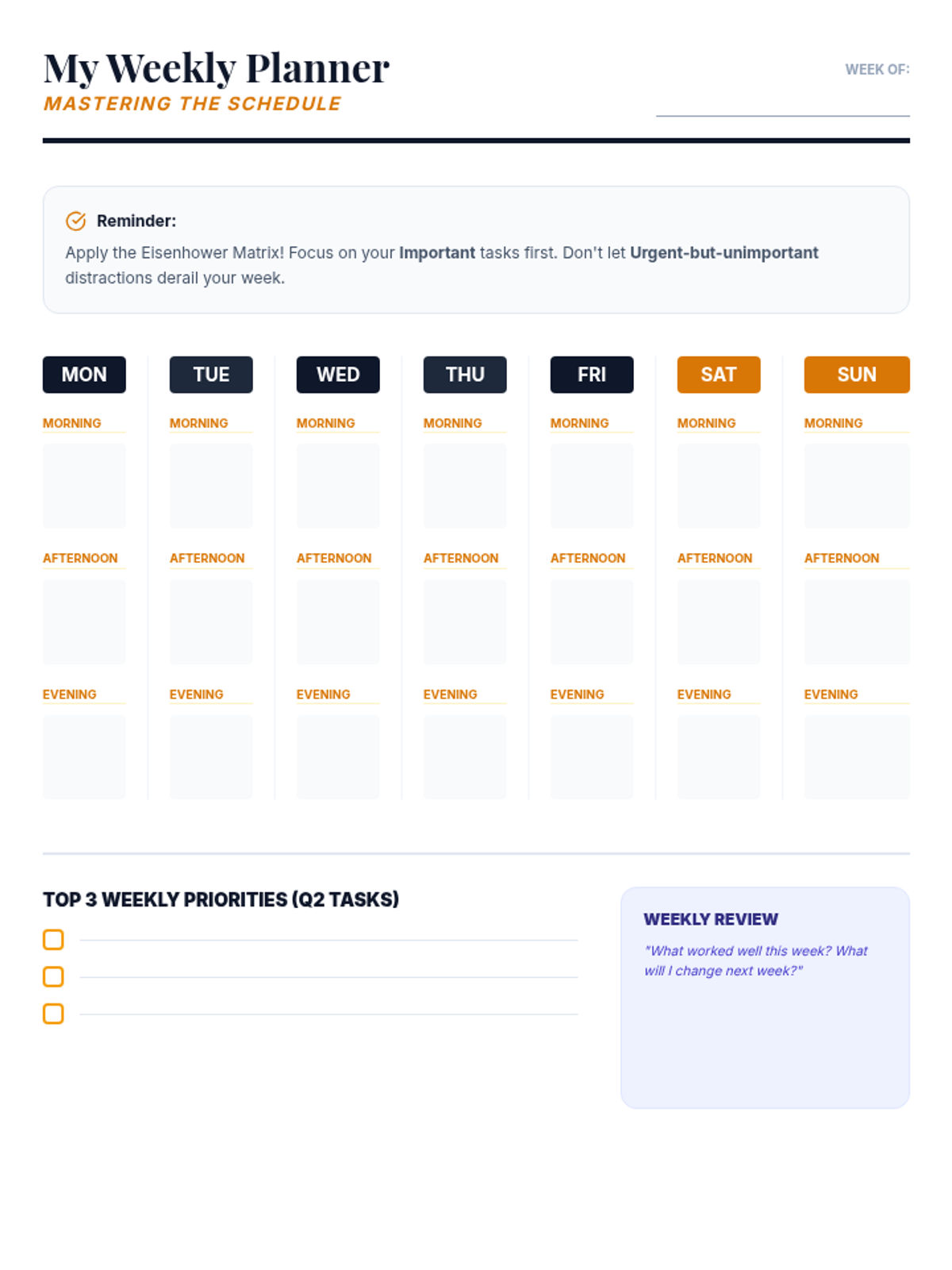Select the orange SUN day header
The width and height of the screenshot is (952, 1270).
click(857, 375)
